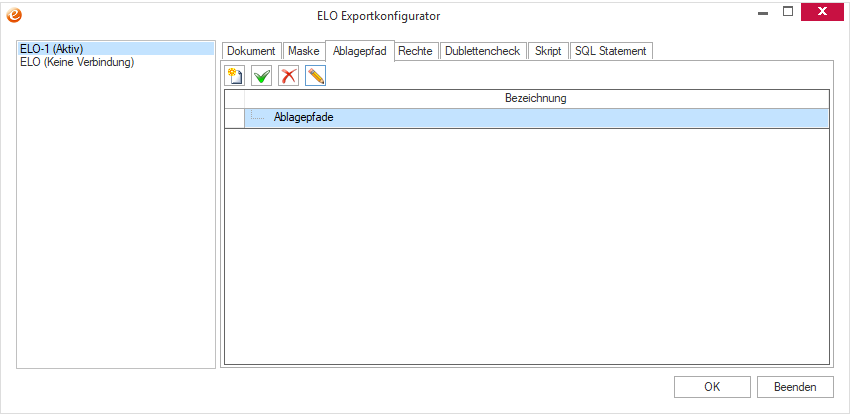Click the red X delete icon
The image size is (850, 414).
coord(289,76)
